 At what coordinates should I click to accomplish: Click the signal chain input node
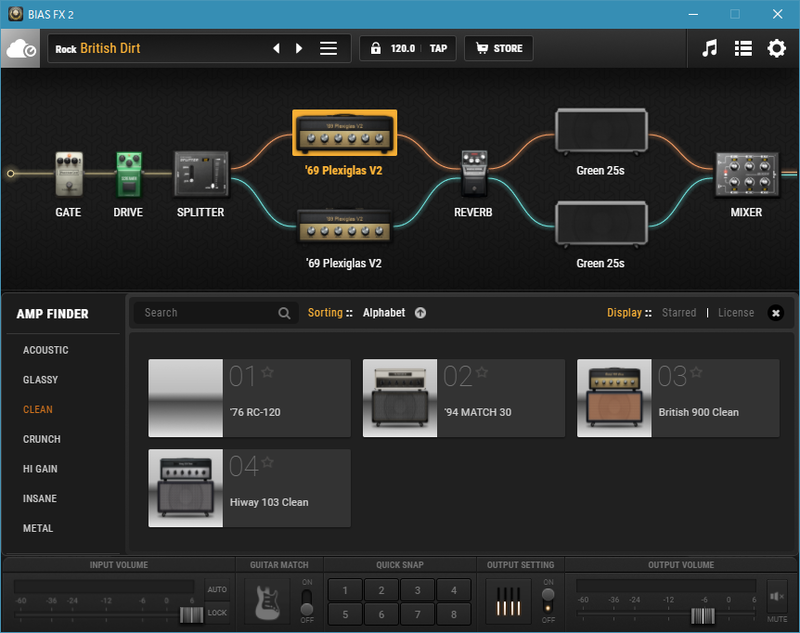(x=11, y=174)
